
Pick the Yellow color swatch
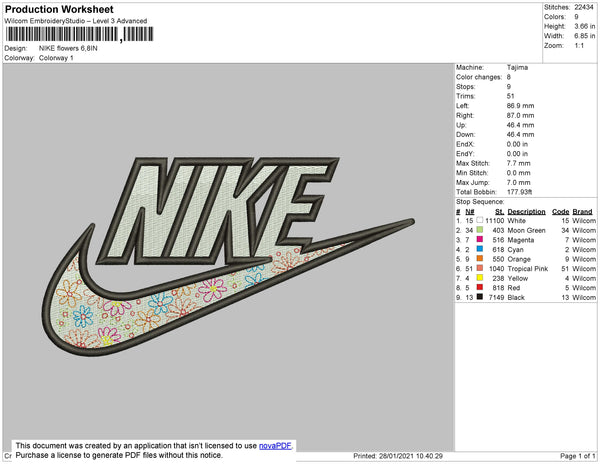(x=479, y=277)
